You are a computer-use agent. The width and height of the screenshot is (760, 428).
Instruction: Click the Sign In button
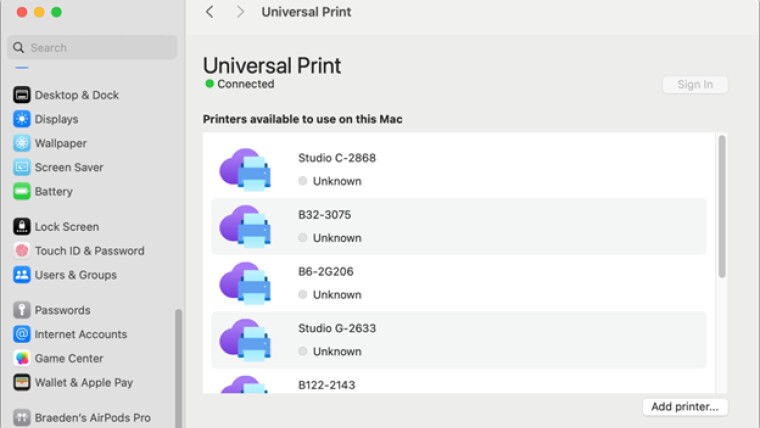(695, 84)
